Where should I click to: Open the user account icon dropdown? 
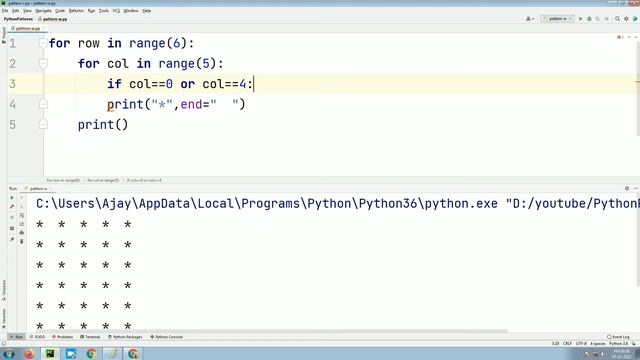(x=529, y=19)
